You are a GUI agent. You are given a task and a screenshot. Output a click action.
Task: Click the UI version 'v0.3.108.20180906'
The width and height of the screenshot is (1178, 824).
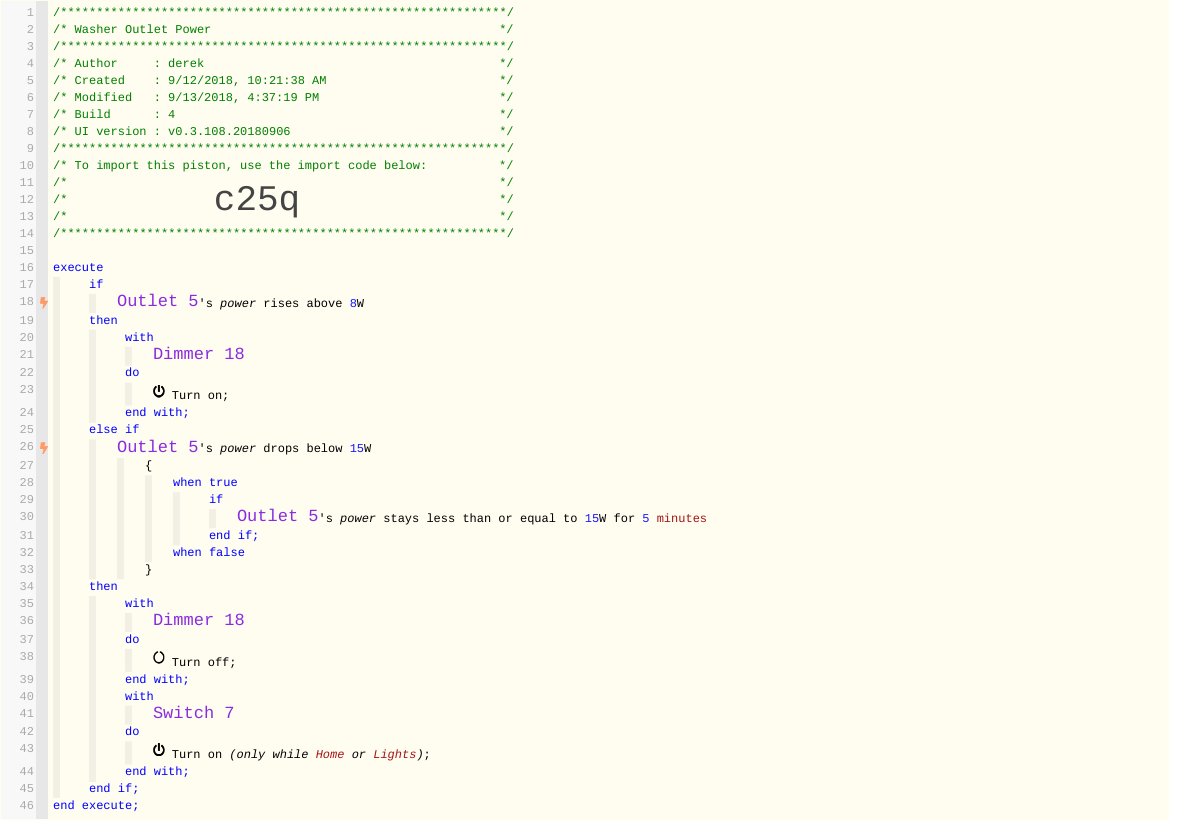pos(229,131)
